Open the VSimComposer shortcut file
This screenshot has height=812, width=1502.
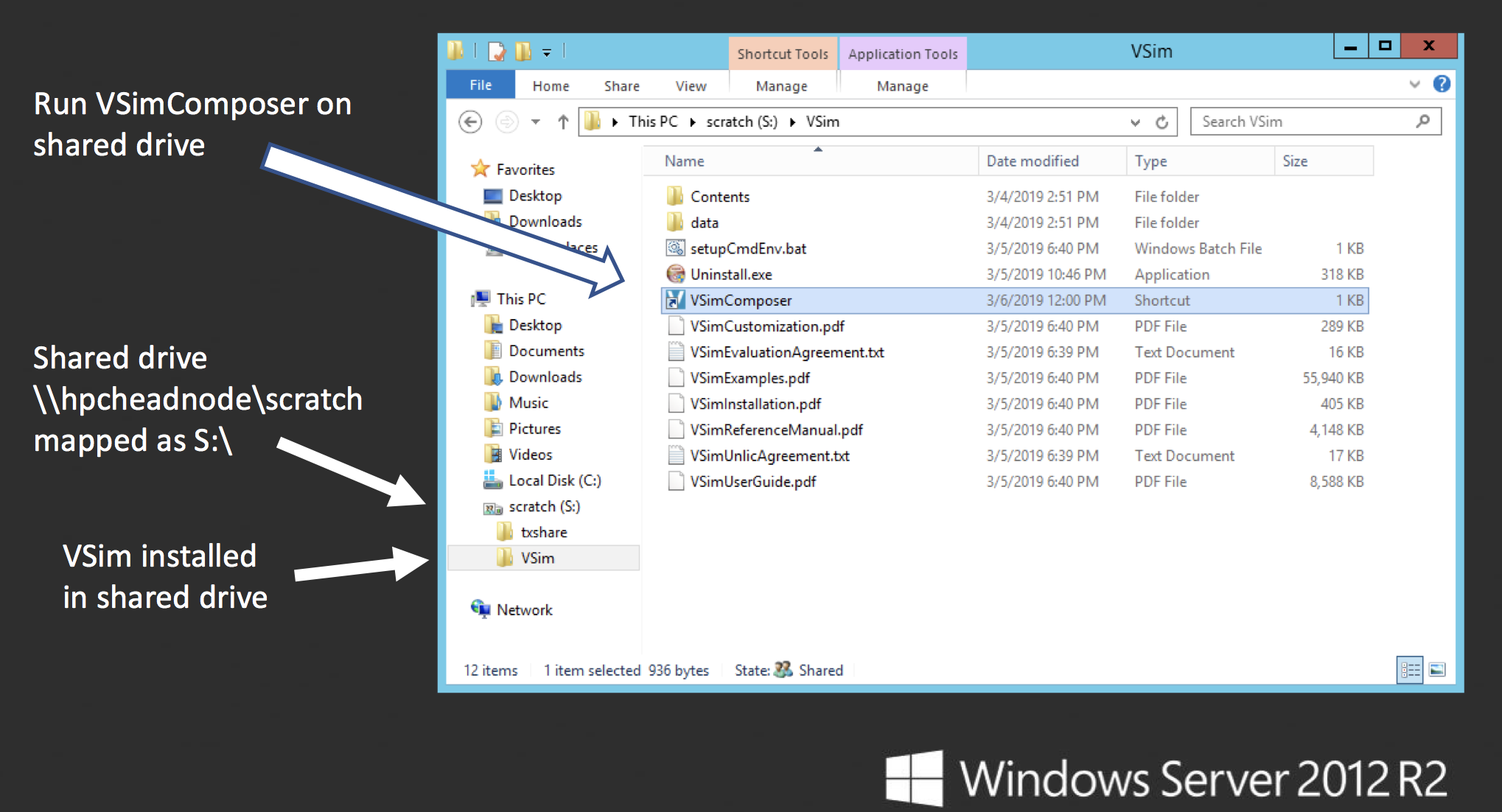pyautogui.click(x=740, y=301)
